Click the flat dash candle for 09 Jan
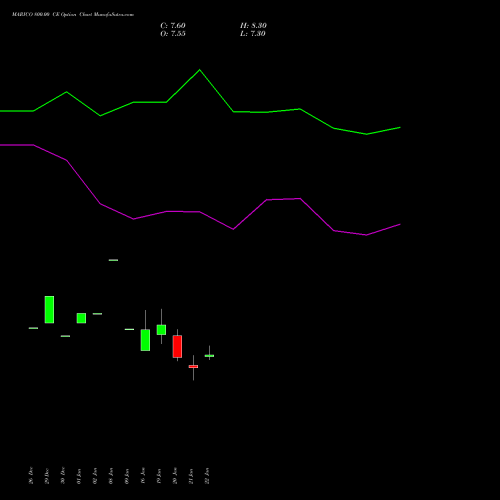The width and height of the screenshot is (500, 500). pos(129,329)
